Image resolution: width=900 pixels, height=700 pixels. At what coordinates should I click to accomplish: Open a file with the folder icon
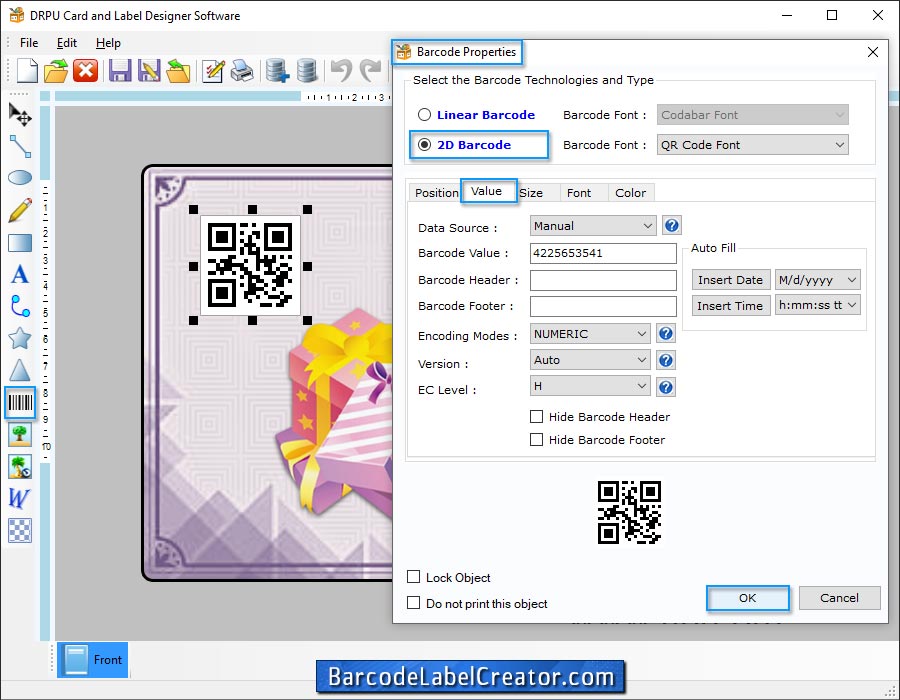pos(56,71)
